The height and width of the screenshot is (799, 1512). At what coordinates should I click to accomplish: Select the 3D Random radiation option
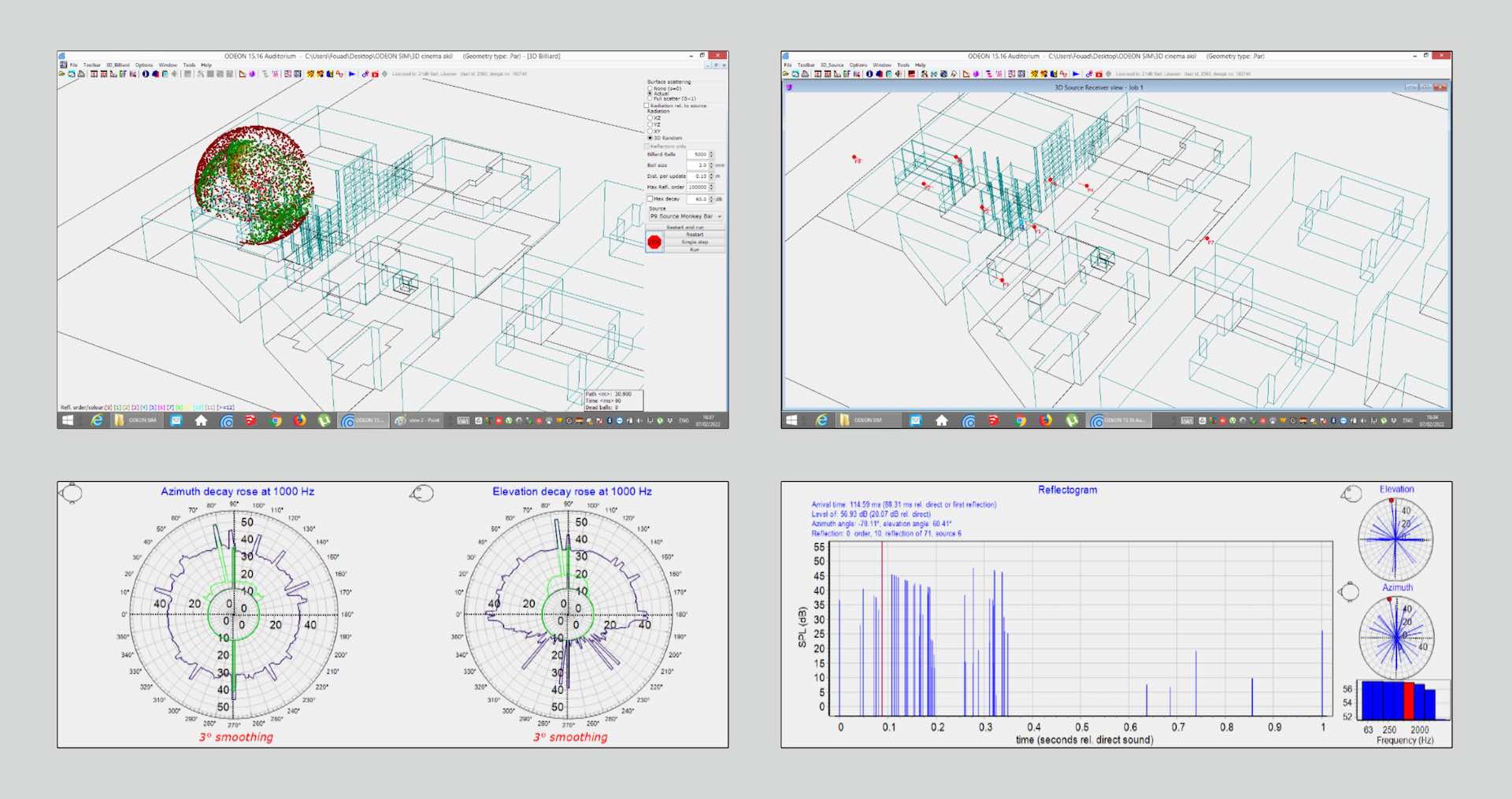(650, 138)
